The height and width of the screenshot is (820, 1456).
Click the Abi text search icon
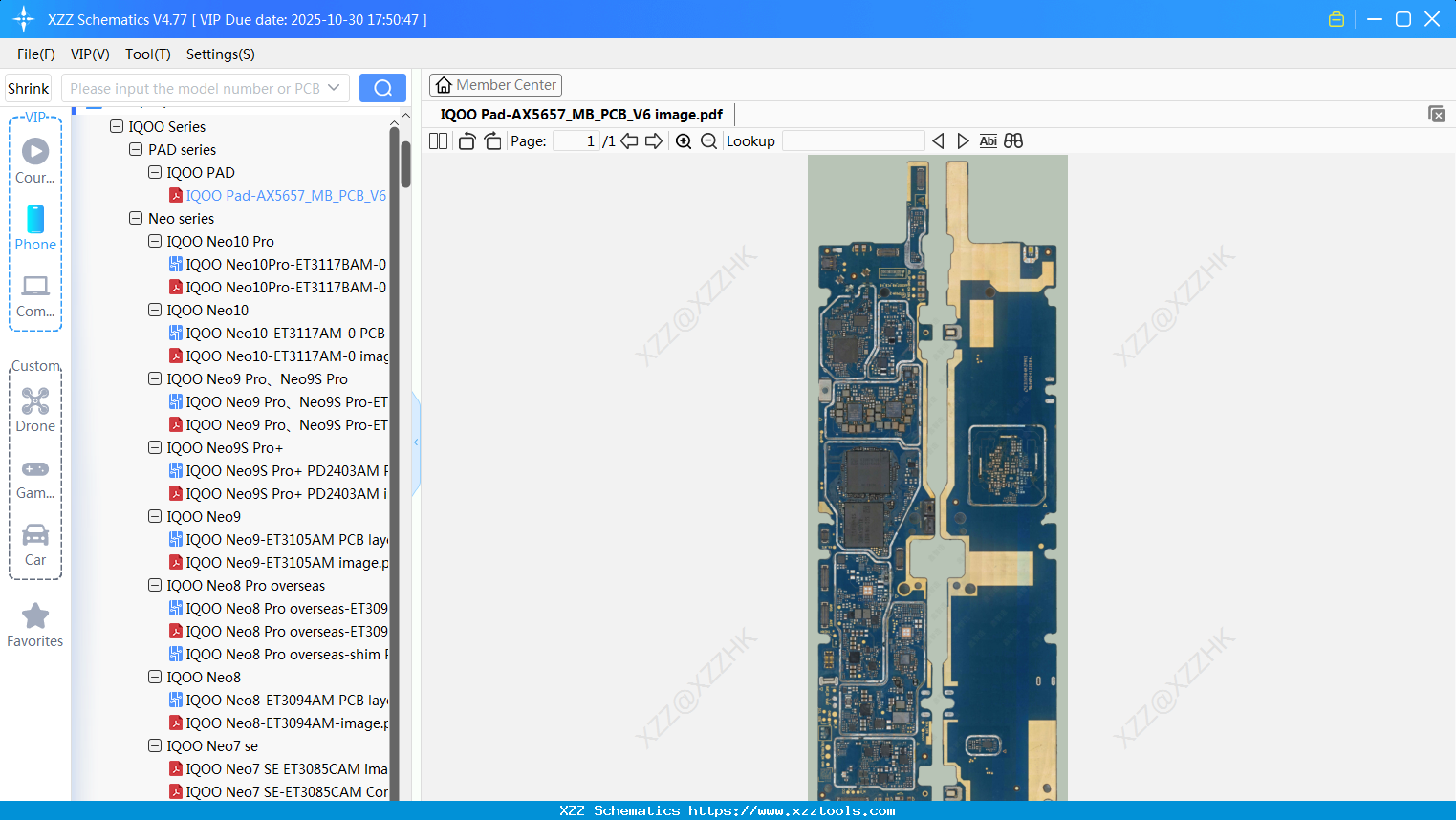(988, 140)
